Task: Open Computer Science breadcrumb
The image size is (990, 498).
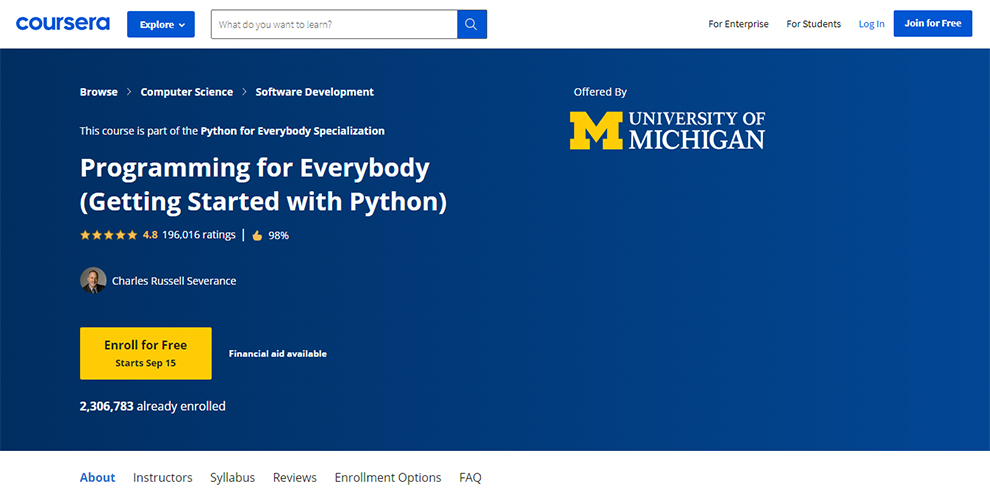Action: [x=186, y=92]
